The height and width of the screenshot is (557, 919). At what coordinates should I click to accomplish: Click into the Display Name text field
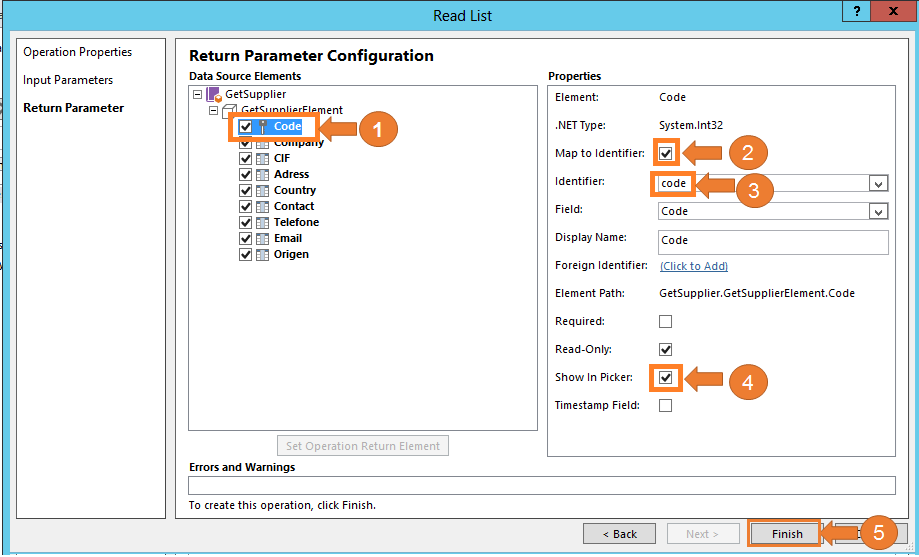point(773,241)
